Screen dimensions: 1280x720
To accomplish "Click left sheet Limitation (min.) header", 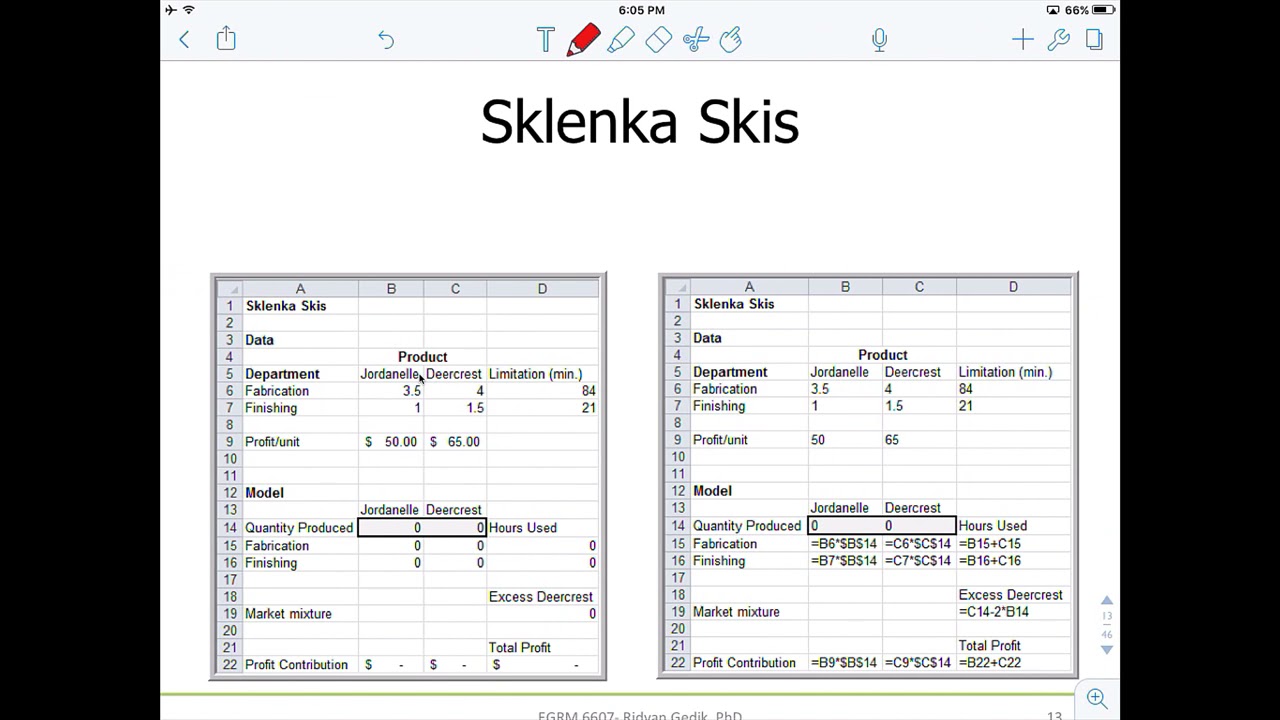I will [x=535, y=374].
